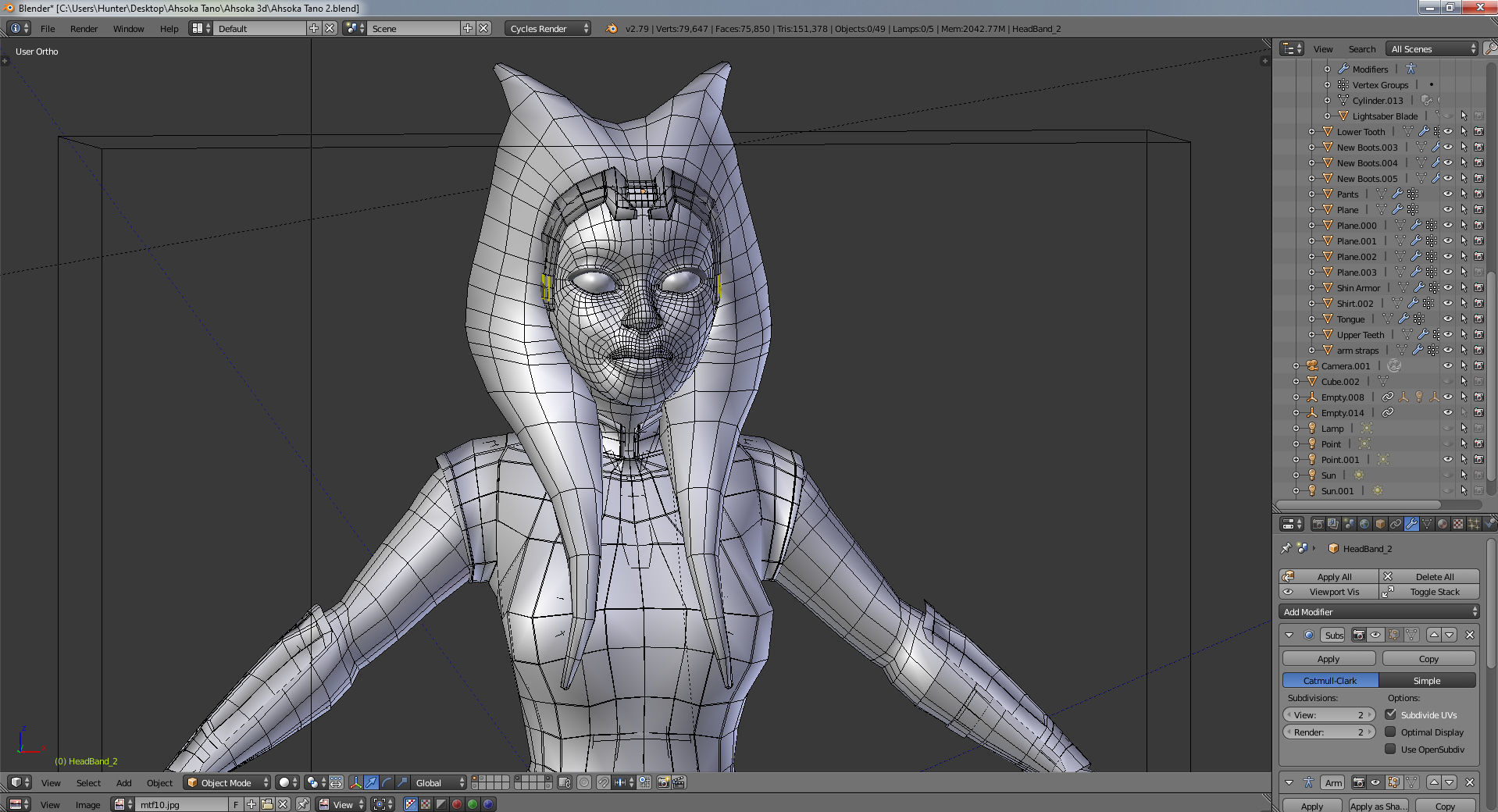Move the Subsurf modifier down
This screenshot has width=1498, height=812.
tap(1450, 635)
